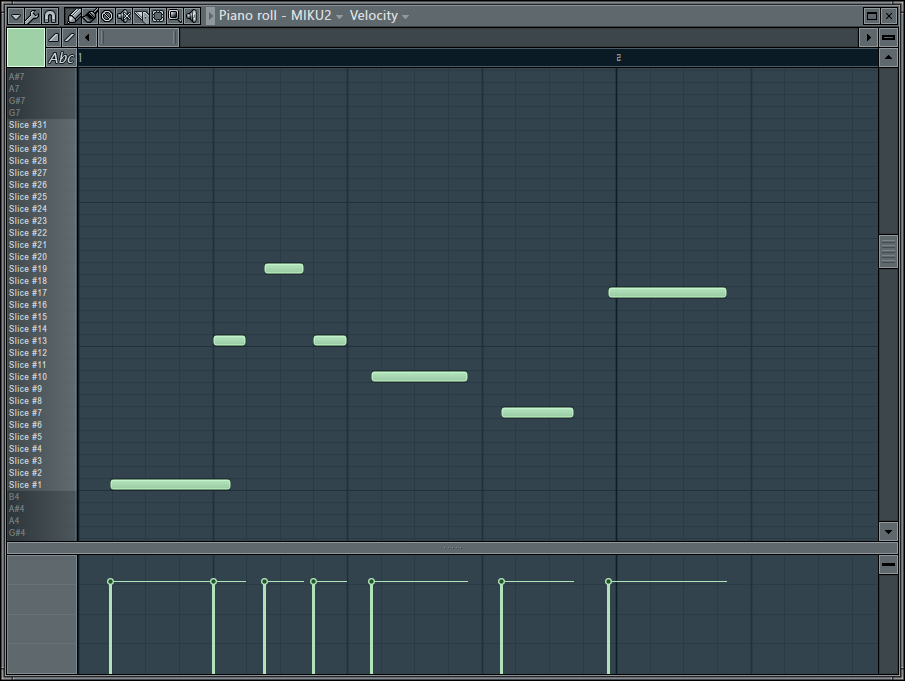Viewport: 905px width, 681px height.
Task: Choose the dashed-box Select tool
Action: (158, 16)
